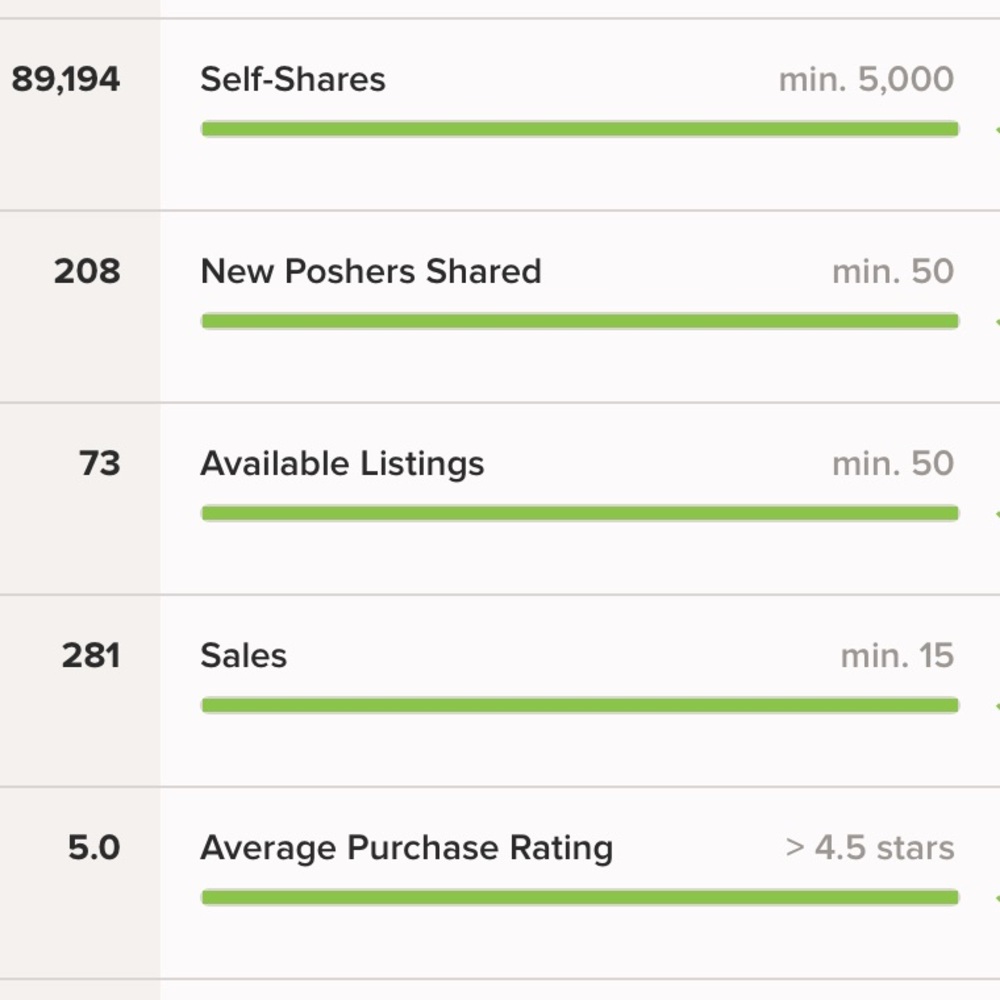1000x1000 pixels.
Task: Click the Self-Shares label
Action: 293,80
